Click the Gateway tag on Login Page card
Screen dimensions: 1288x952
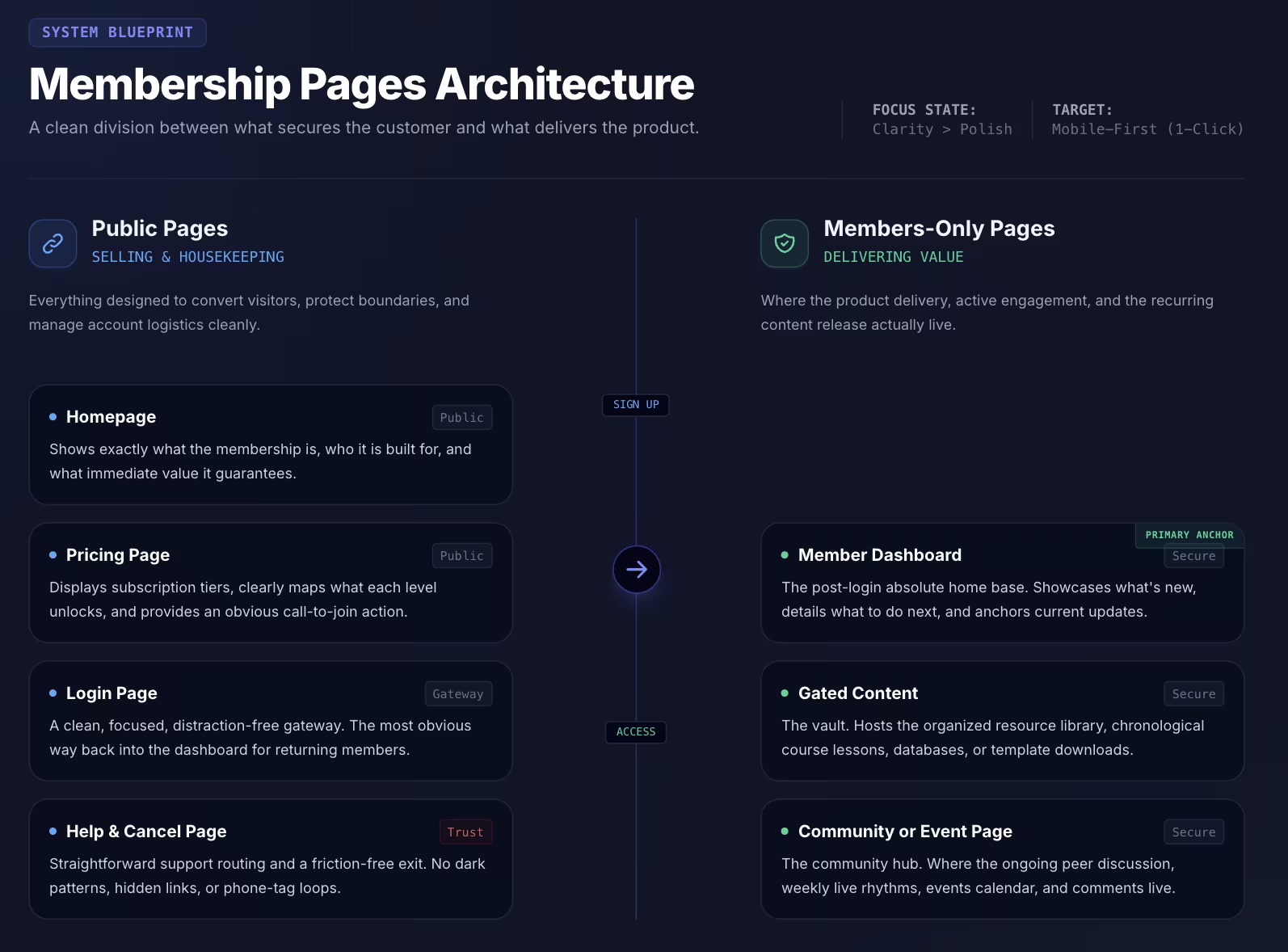[x=458, y=694]
